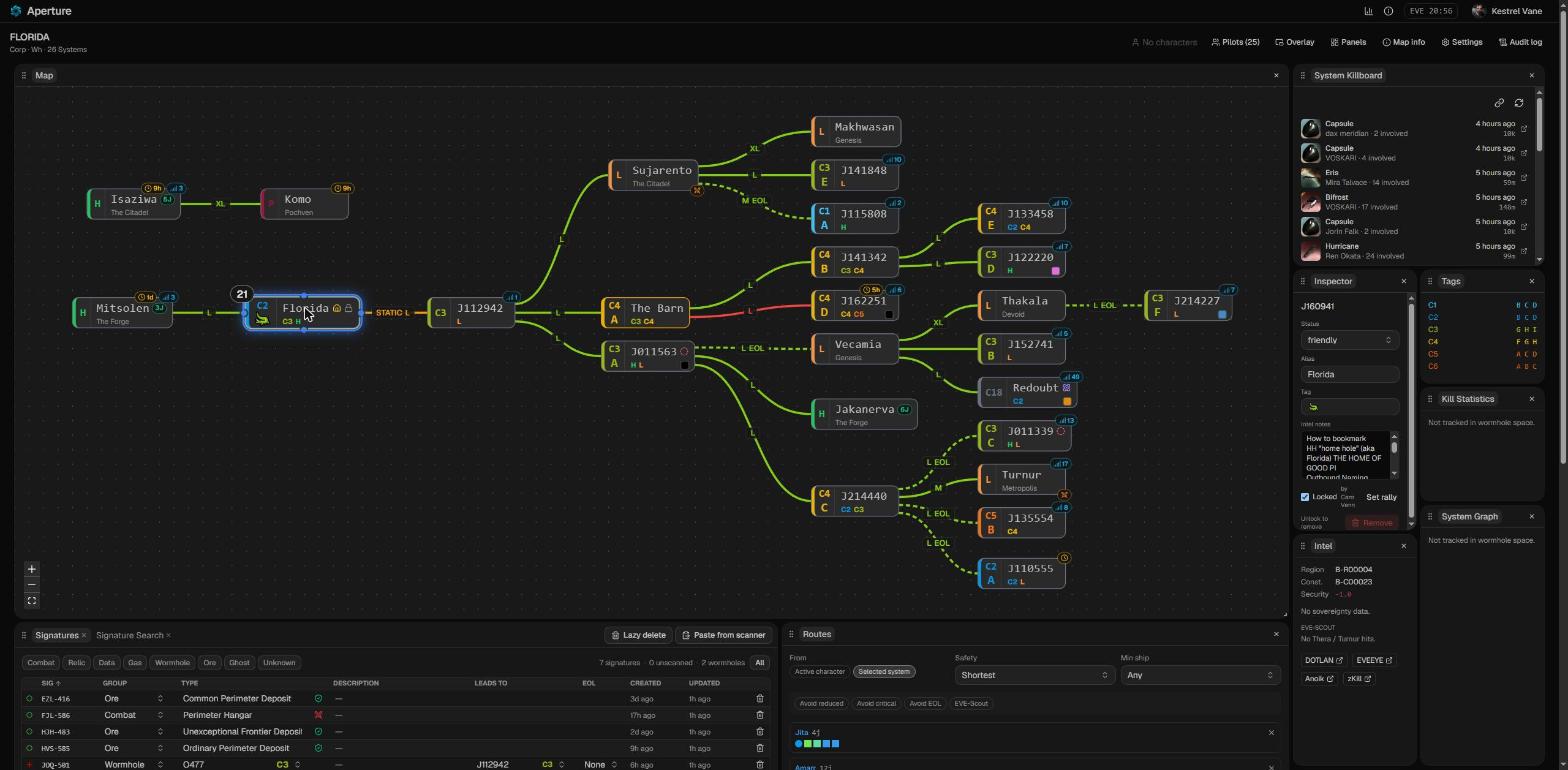Zoom in on the map
Screen dimensions: 1568x770
[x=32, y=569]
